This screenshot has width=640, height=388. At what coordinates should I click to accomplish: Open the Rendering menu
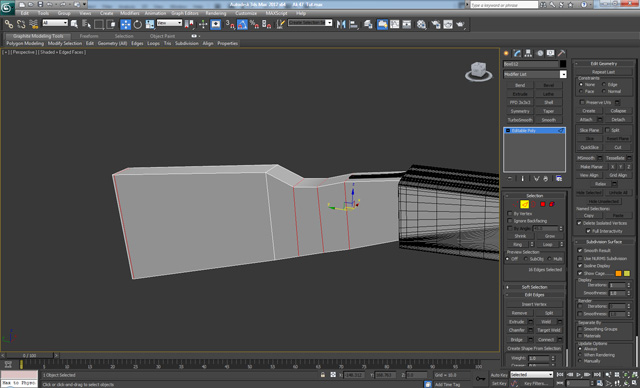pyautogui.click(x=216, y=13)
